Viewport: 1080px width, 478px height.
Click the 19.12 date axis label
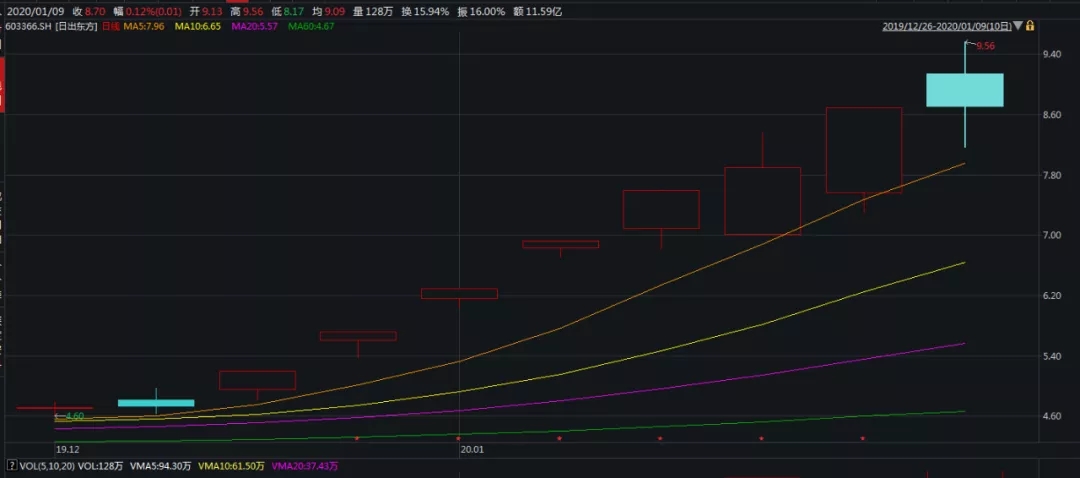pyautogui.click(x=68, y=449)
